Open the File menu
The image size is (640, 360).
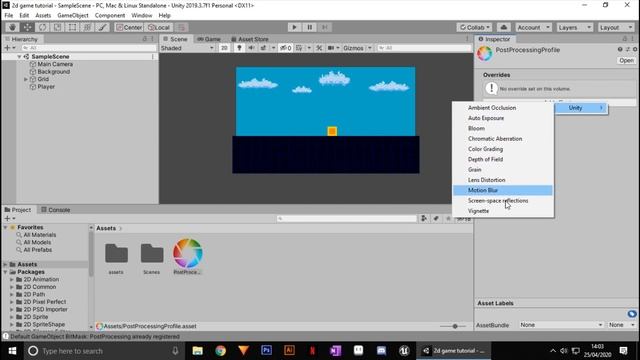[x=9, y=16]
